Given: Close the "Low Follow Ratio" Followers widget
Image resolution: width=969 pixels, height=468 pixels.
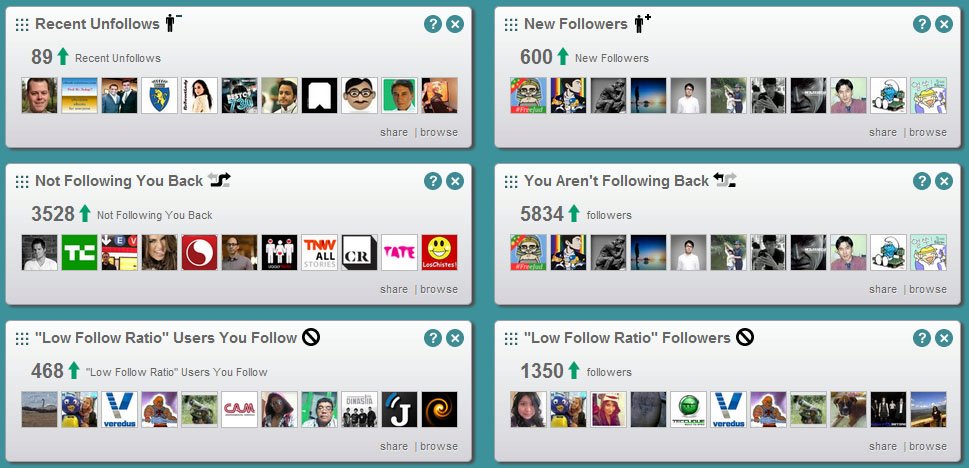Looking at the screenshot, I should pos(944,338).
